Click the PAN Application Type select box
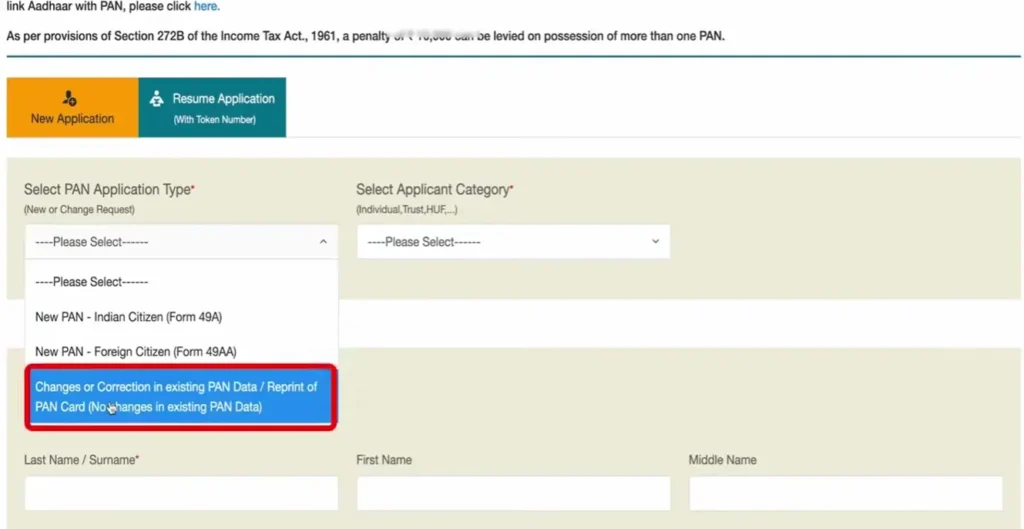 click(180, 242)
